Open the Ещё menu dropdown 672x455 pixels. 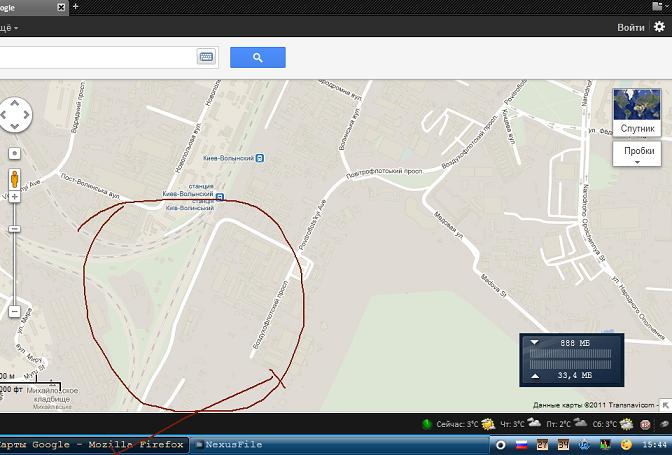[x=9, y=28]
